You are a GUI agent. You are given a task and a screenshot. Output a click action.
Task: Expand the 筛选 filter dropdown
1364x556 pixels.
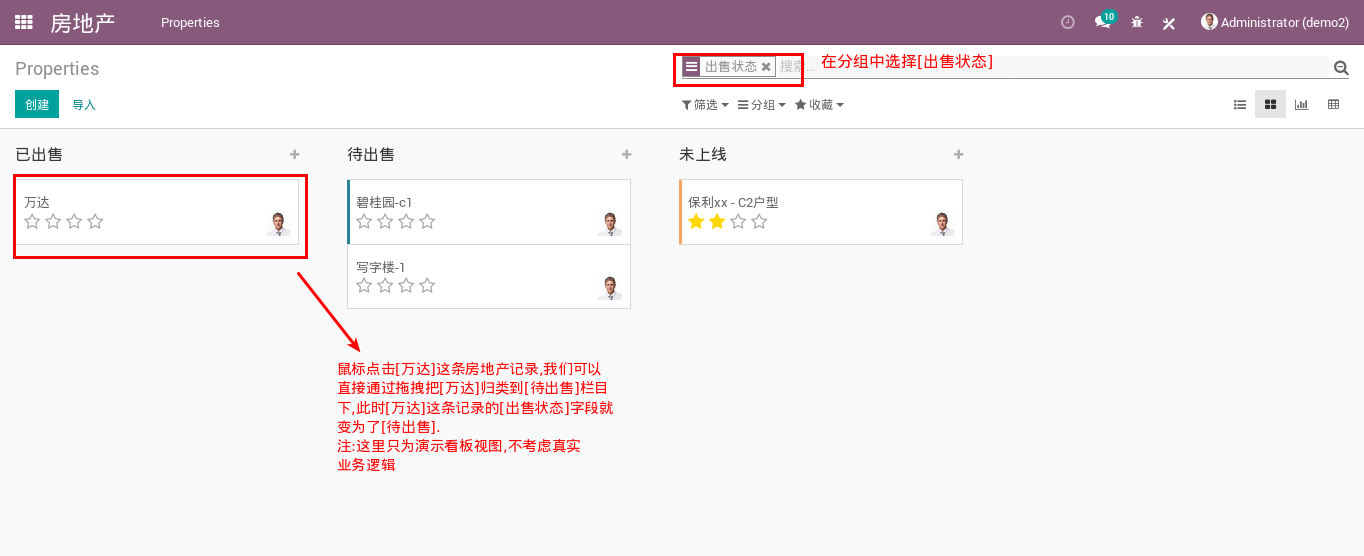click(705, 105)
